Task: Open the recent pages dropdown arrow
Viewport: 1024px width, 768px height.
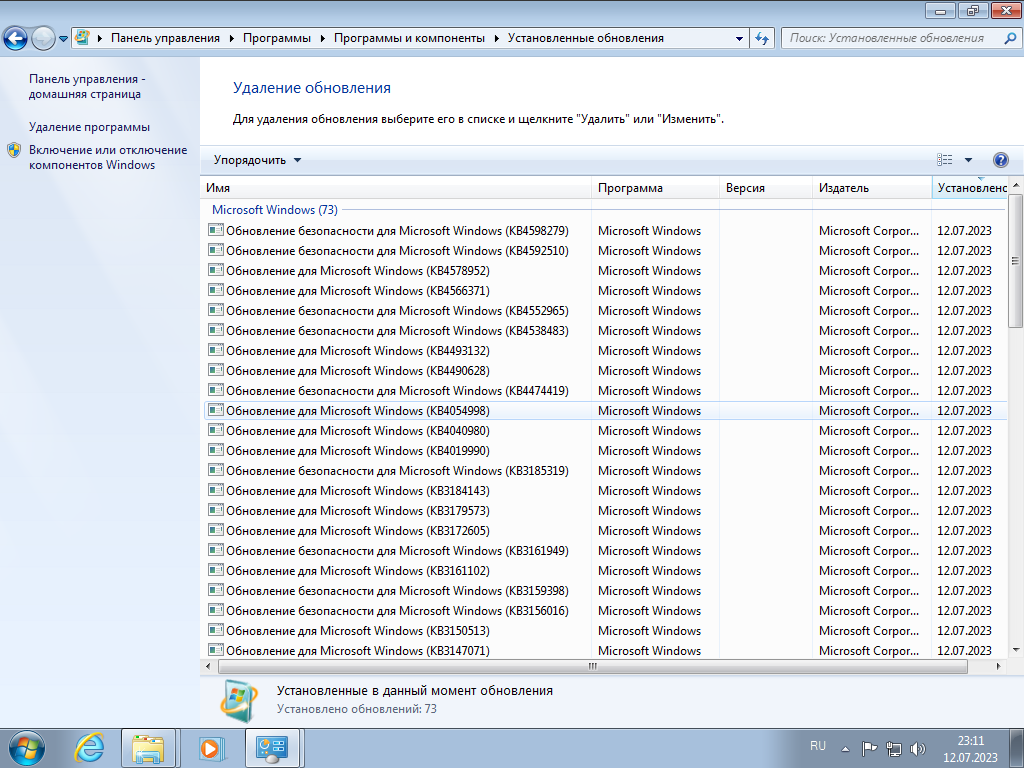Action: 63,39
